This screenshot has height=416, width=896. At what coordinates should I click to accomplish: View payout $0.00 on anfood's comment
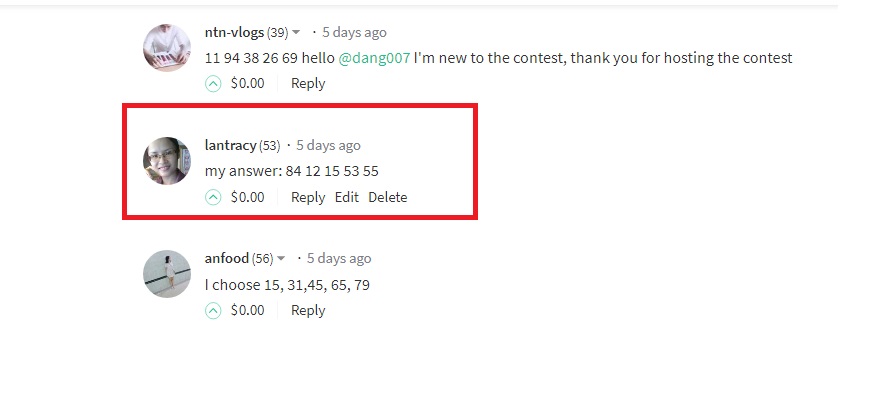[247, 310]
